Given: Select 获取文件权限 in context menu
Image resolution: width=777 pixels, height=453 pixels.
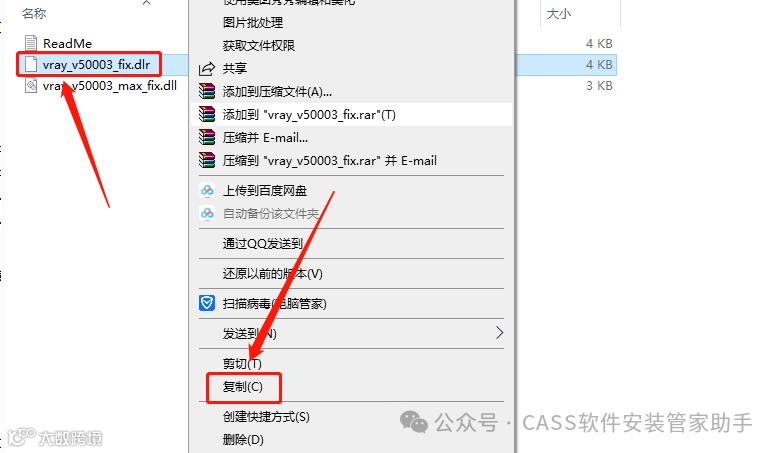Looking at the screenshot, I should pyautogui.click(x=259, y=46).
